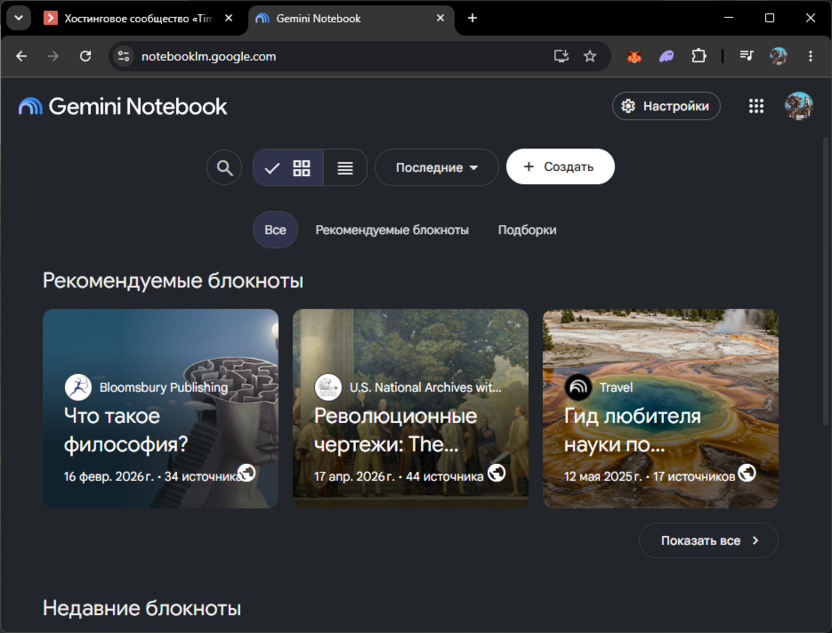The width and height of the screenshot is (832, 633).
Task: Open the media control playlist icon
Action: click(747, 56)
